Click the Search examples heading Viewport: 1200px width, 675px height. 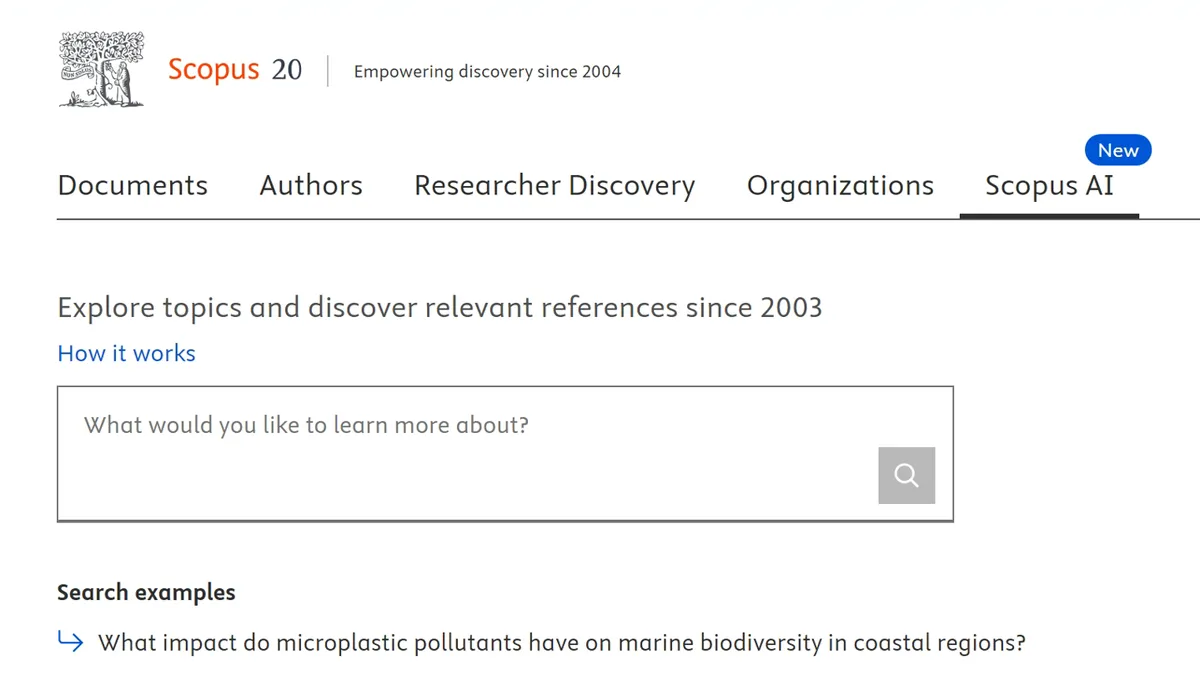tap(146, 592)
